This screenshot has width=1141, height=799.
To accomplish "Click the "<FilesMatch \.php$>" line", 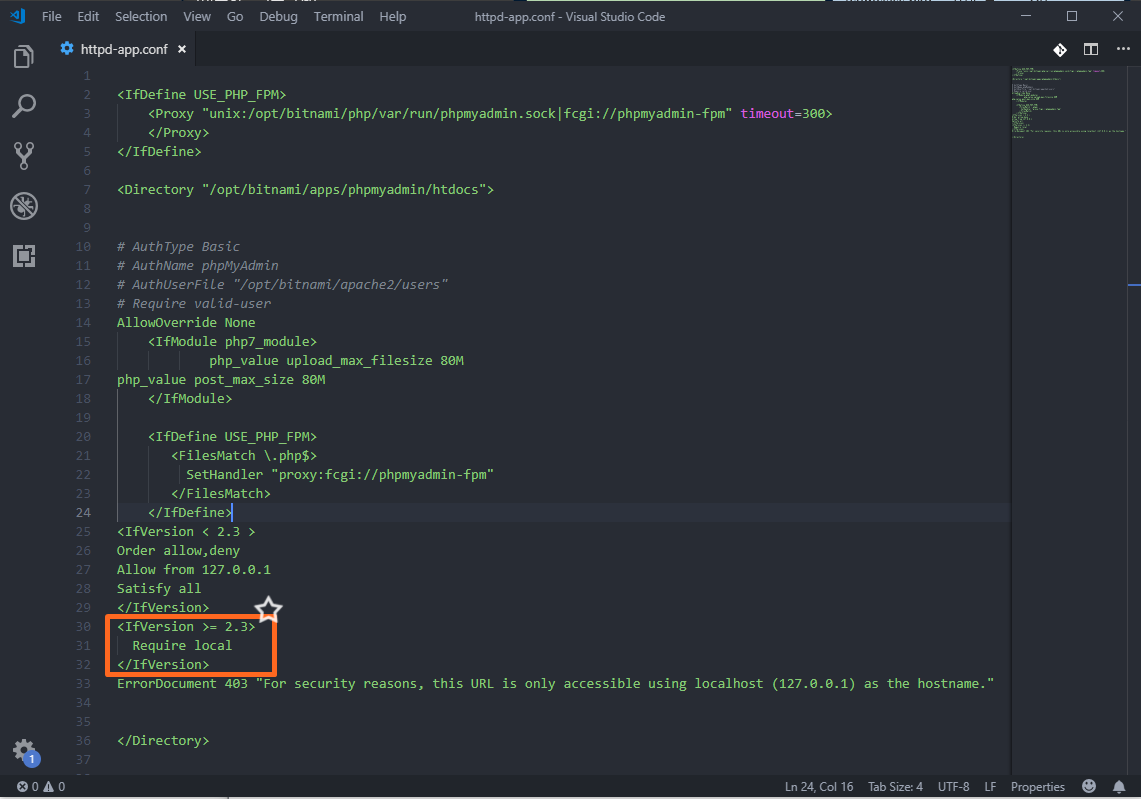I will point(244,456).
